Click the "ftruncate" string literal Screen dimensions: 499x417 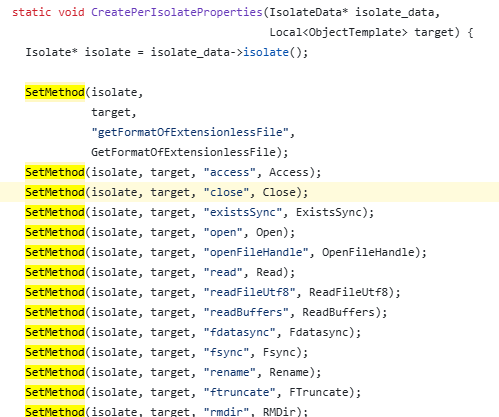[x=239, y=392]
